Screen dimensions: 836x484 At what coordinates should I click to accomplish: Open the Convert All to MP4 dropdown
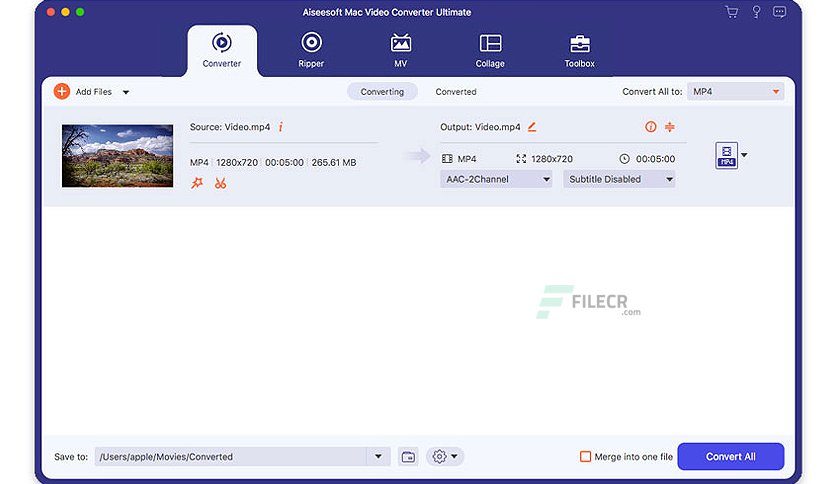point(735,92)
